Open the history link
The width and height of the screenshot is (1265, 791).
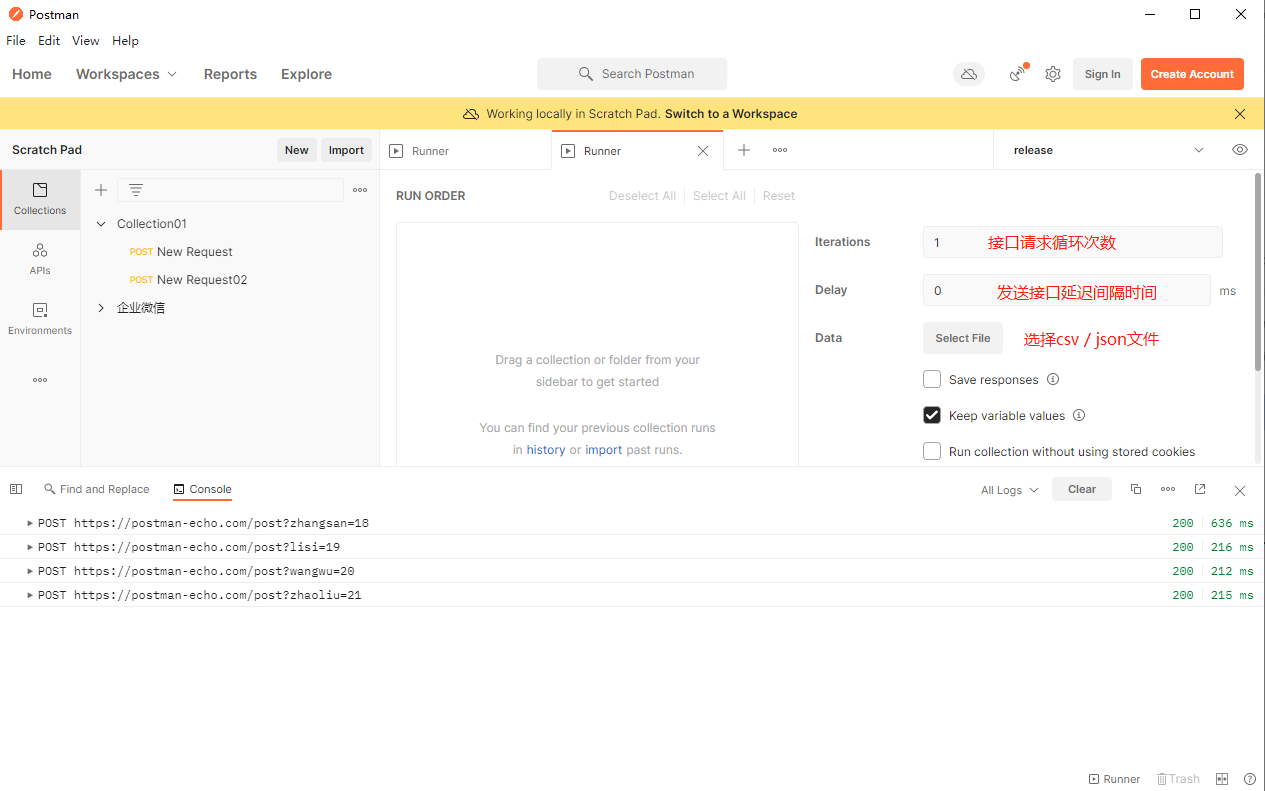546,450
